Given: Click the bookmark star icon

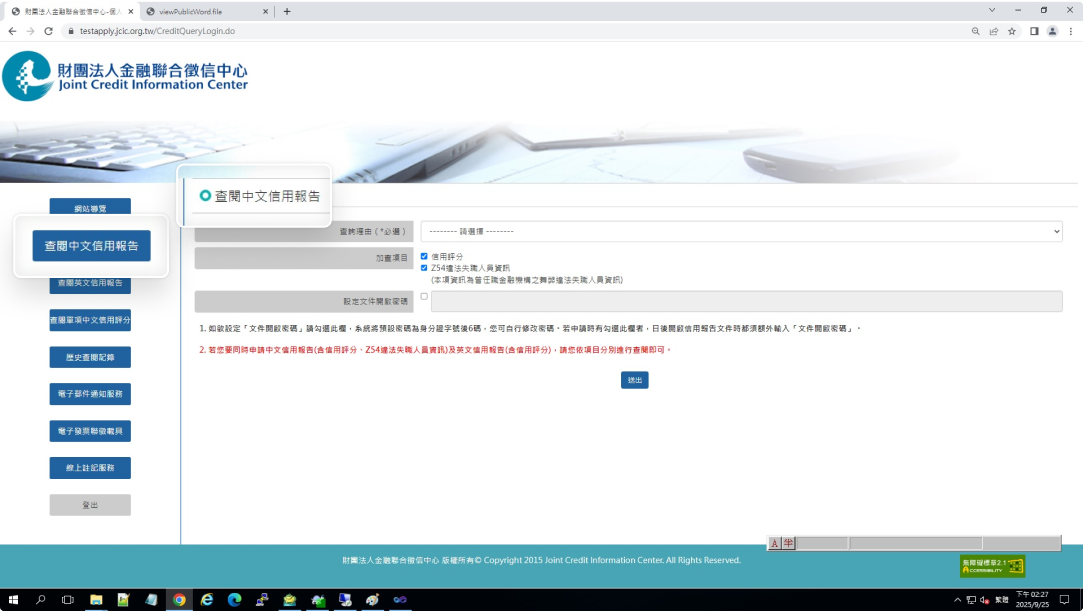Looking at the screenshot, I should tap(1012, 31).
